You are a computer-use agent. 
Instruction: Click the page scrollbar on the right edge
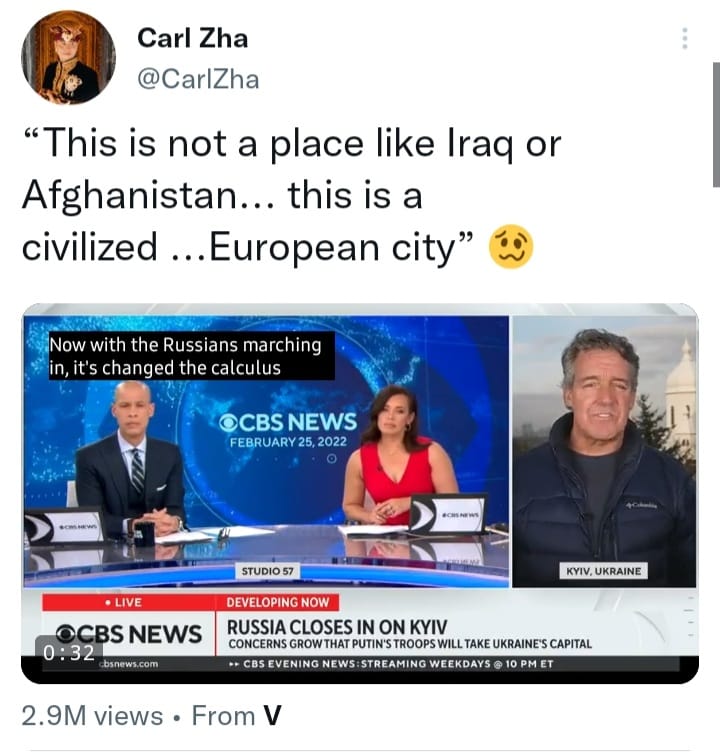tap(716, 124)
